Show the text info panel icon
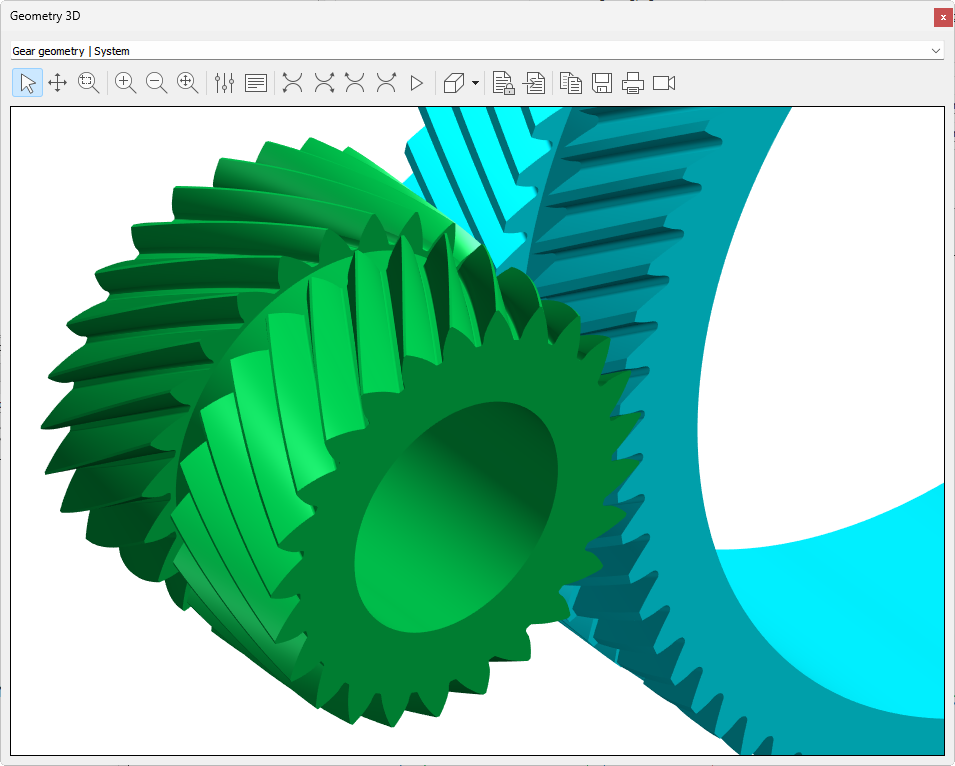The height and width of the screenshot is (766, 955). click(256, 83)
